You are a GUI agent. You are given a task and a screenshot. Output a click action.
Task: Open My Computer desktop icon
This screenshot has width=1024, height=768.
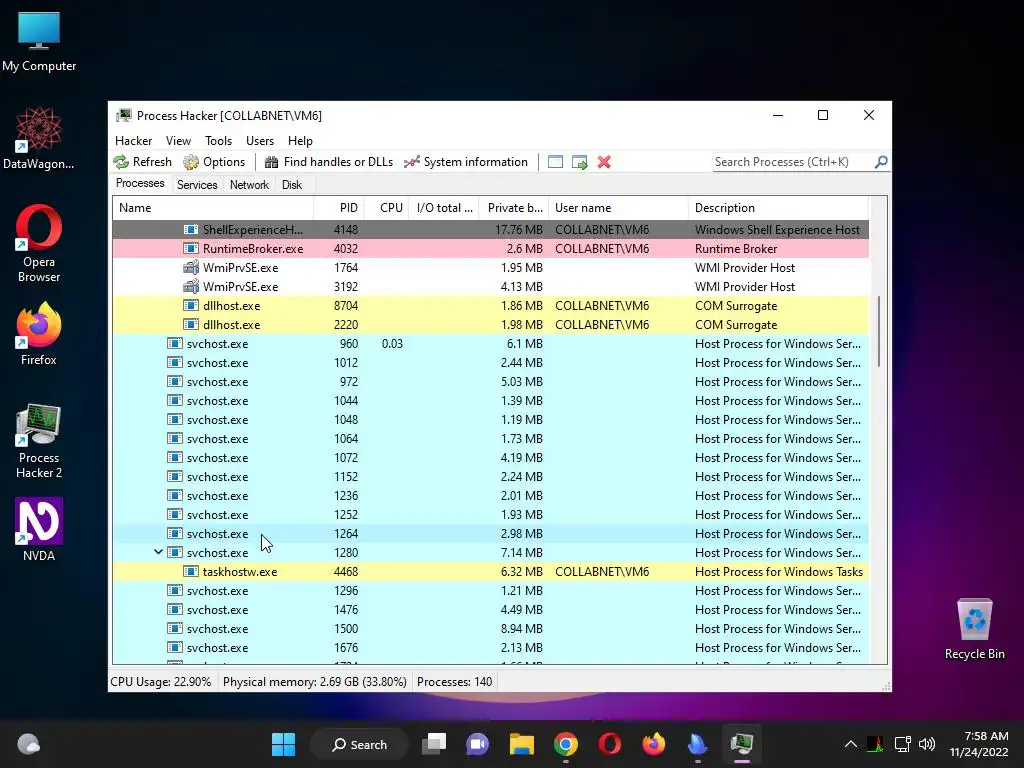pos(39,42)
